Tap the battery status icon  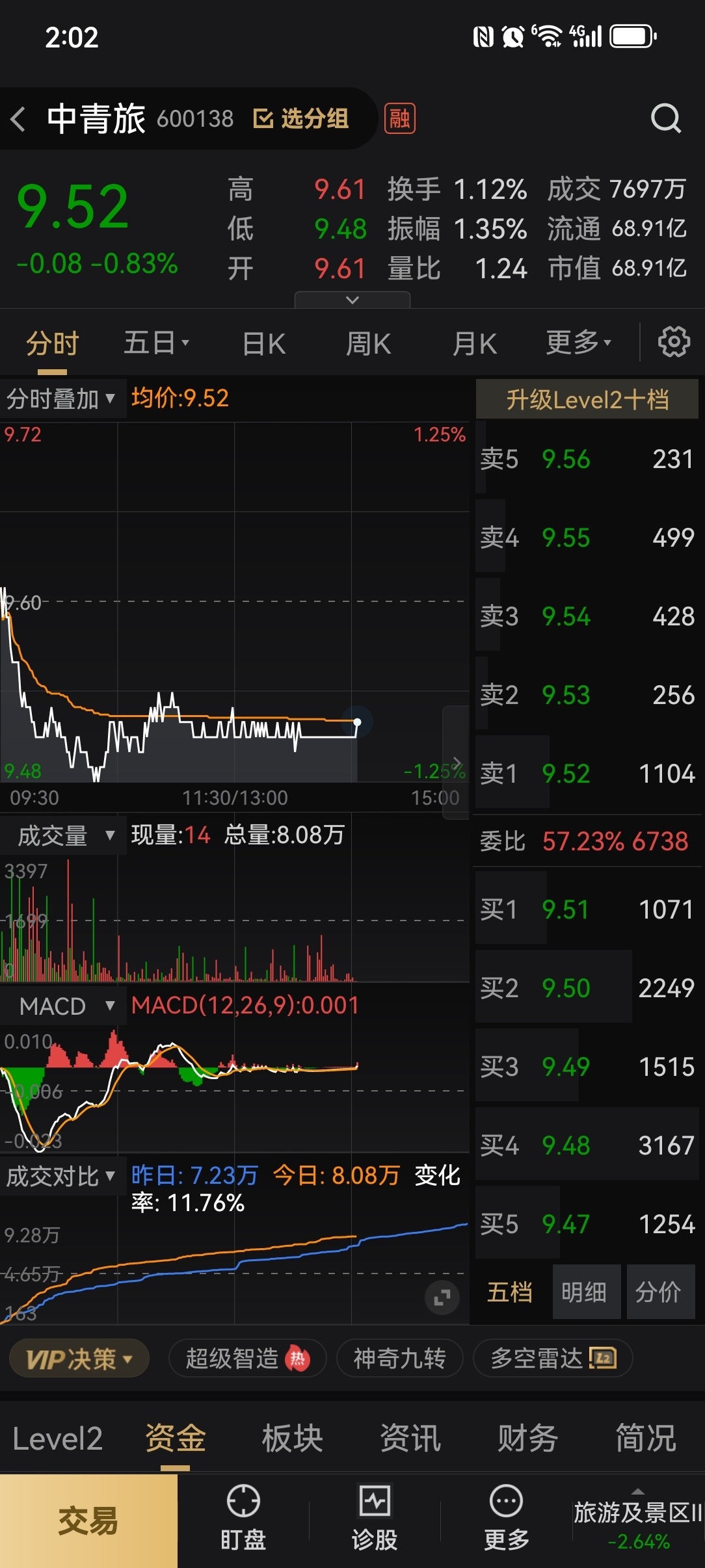(633, 36)
